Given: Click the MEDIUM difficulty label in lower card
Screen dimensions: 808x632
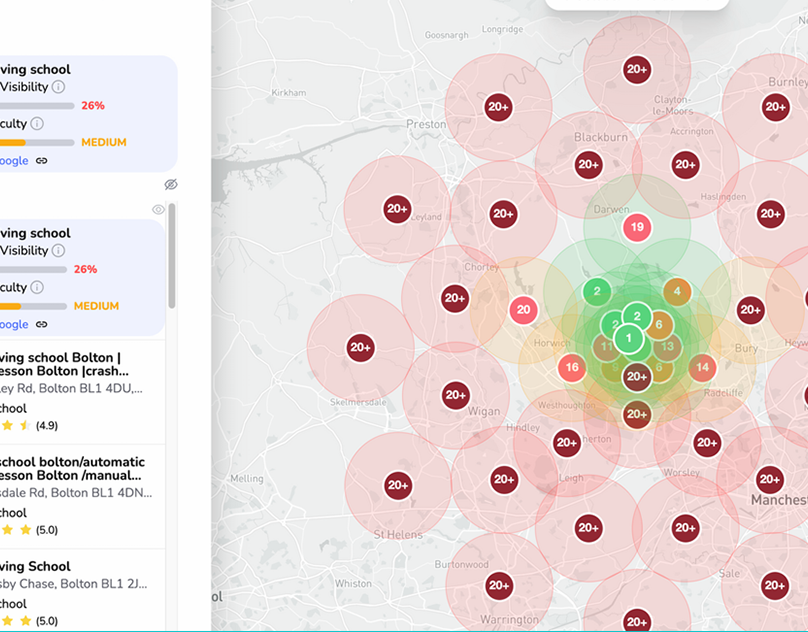Looking at the screenshot, I should click(96, 306).
